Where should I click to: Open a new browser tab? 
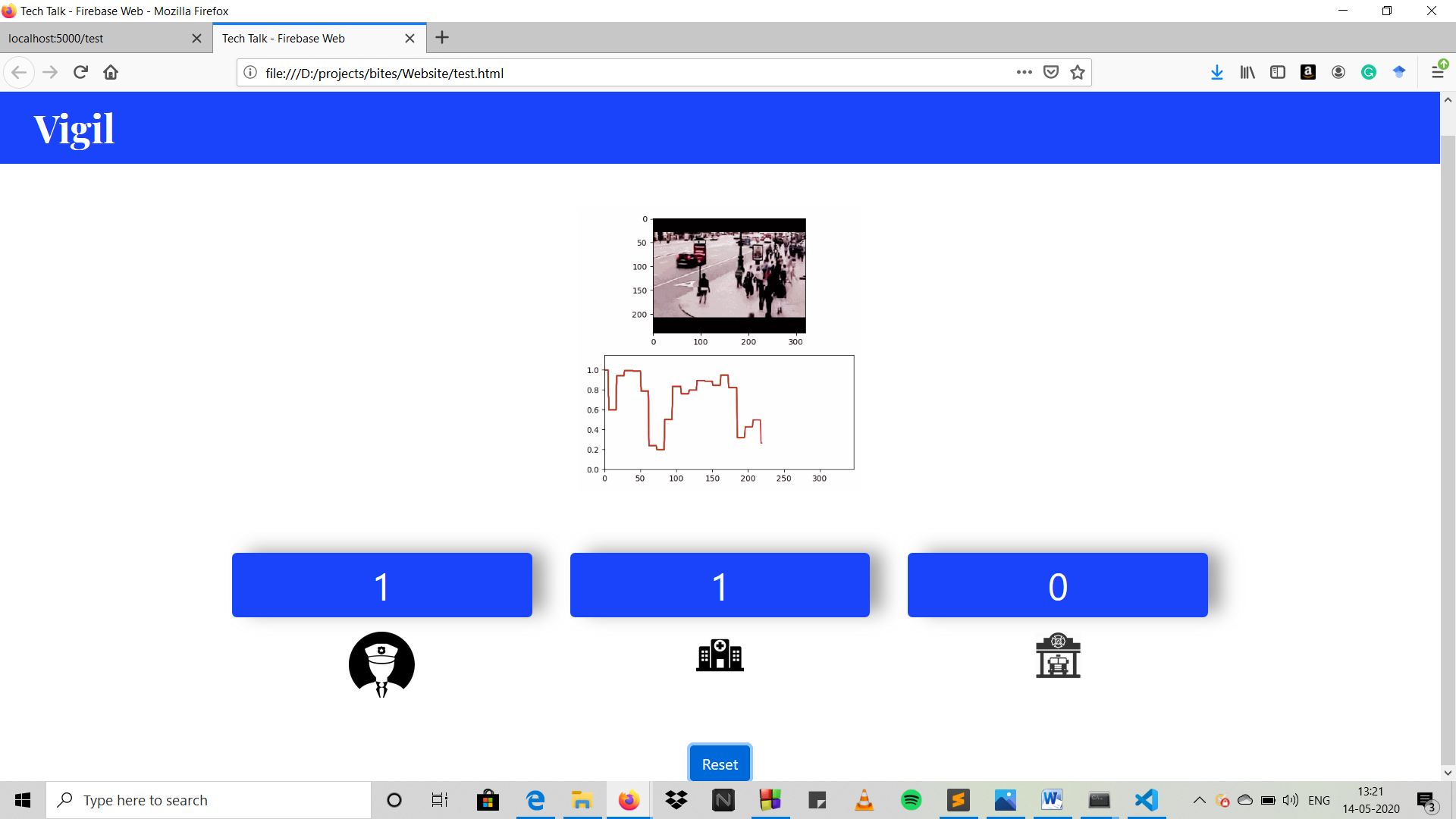click(442, 38)
